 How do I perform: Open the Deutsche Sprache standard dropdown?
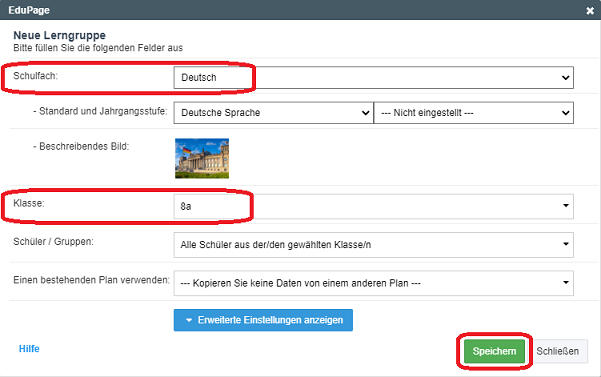[273, 113]
